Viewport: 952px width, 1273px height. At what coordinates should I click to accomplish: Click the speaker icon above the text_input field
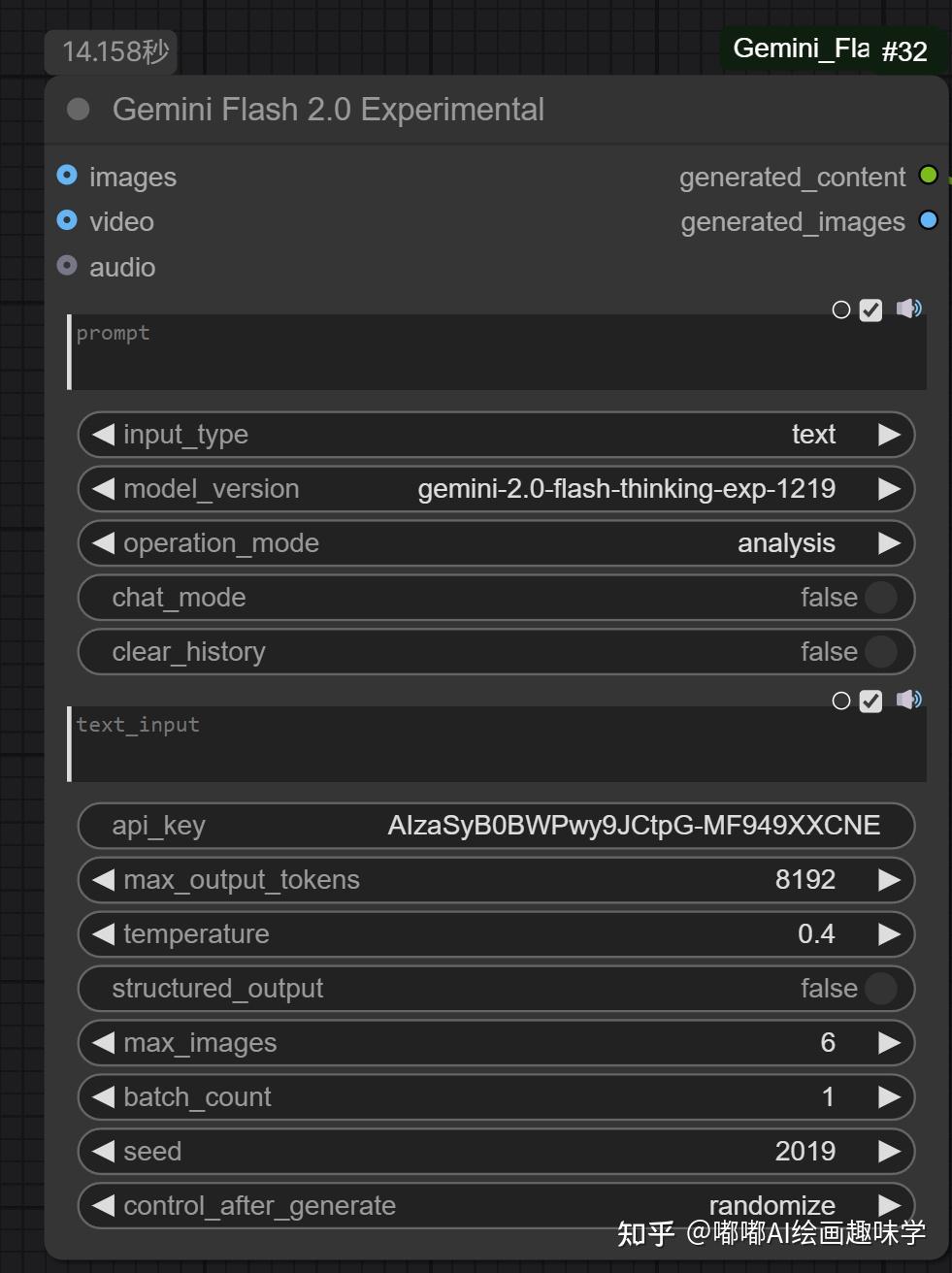click(x=909, y=701)
